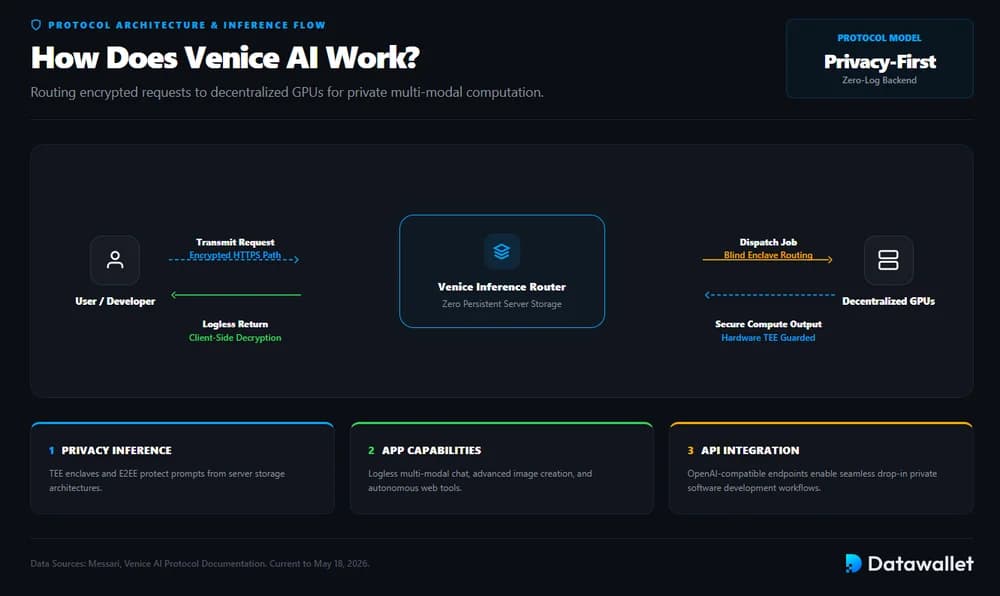The image size is (1000, 596).
Task: Click the 'Transmit Request' label
Action: [235, 242]
